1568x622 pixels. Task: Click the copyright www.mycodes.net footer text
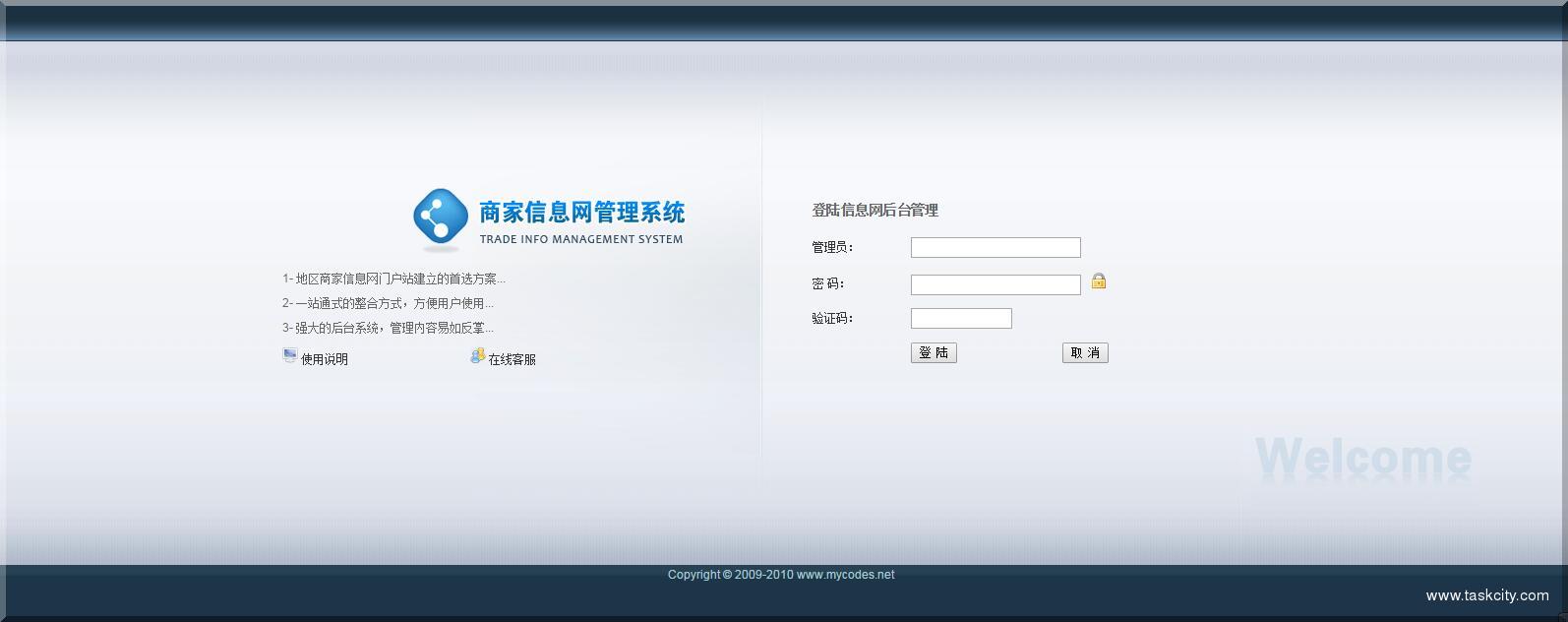pos(780,575)
